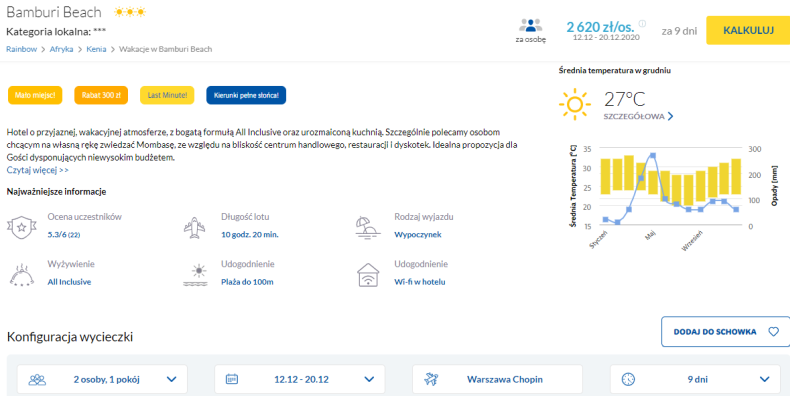The width and height of the screenshot is (790, 396).
Task: Click the 'Last Minute!' badge
Action: [167, 95]
